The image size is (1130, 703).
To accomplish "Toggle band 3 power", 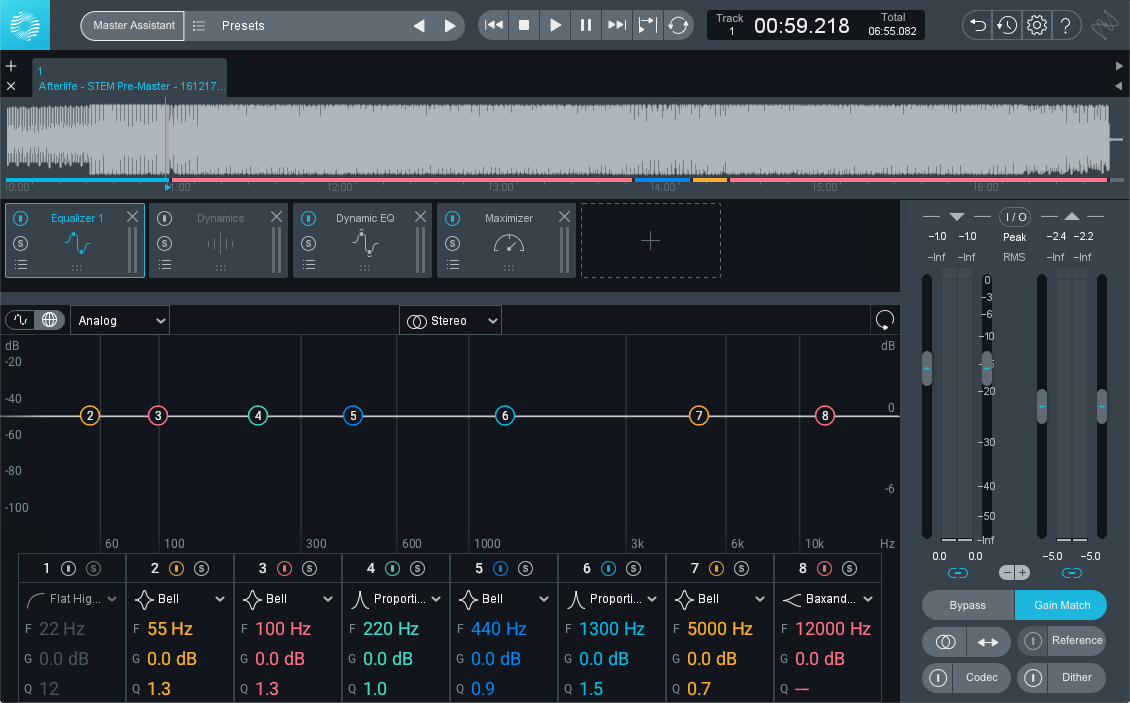I will point(285,569).
